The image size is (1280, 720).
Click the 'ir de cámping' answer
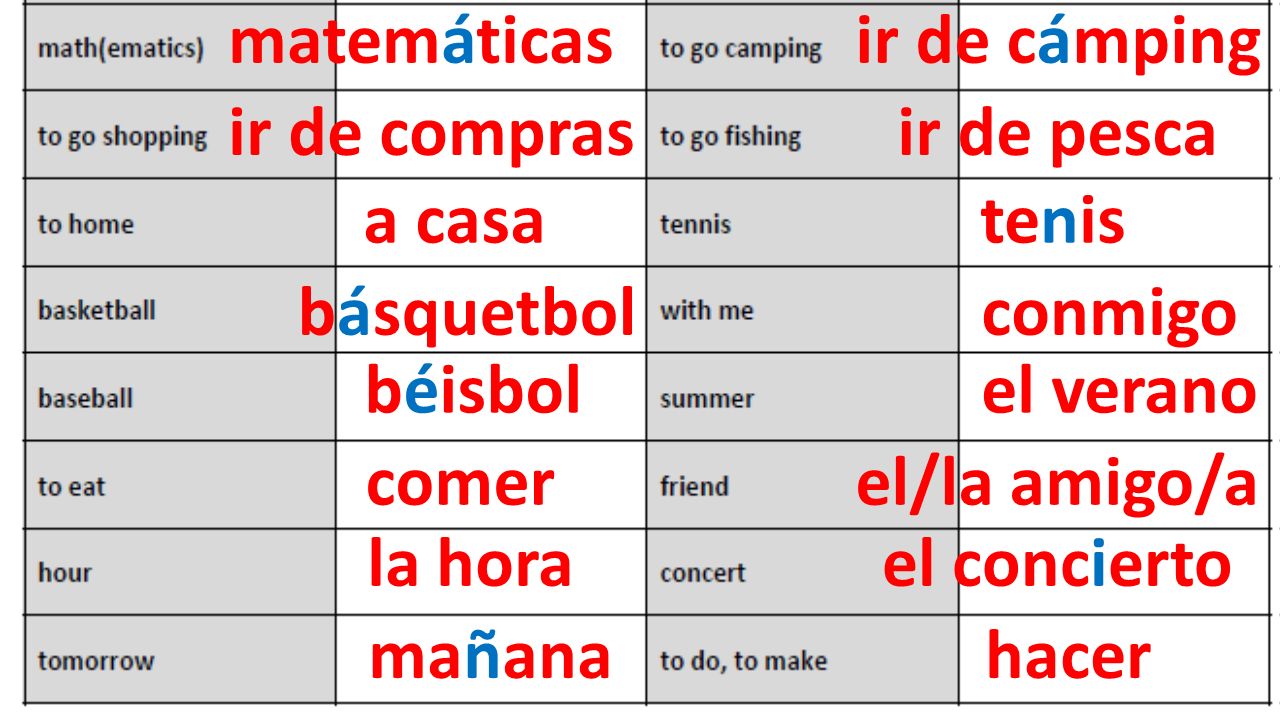coord(1059,45)
